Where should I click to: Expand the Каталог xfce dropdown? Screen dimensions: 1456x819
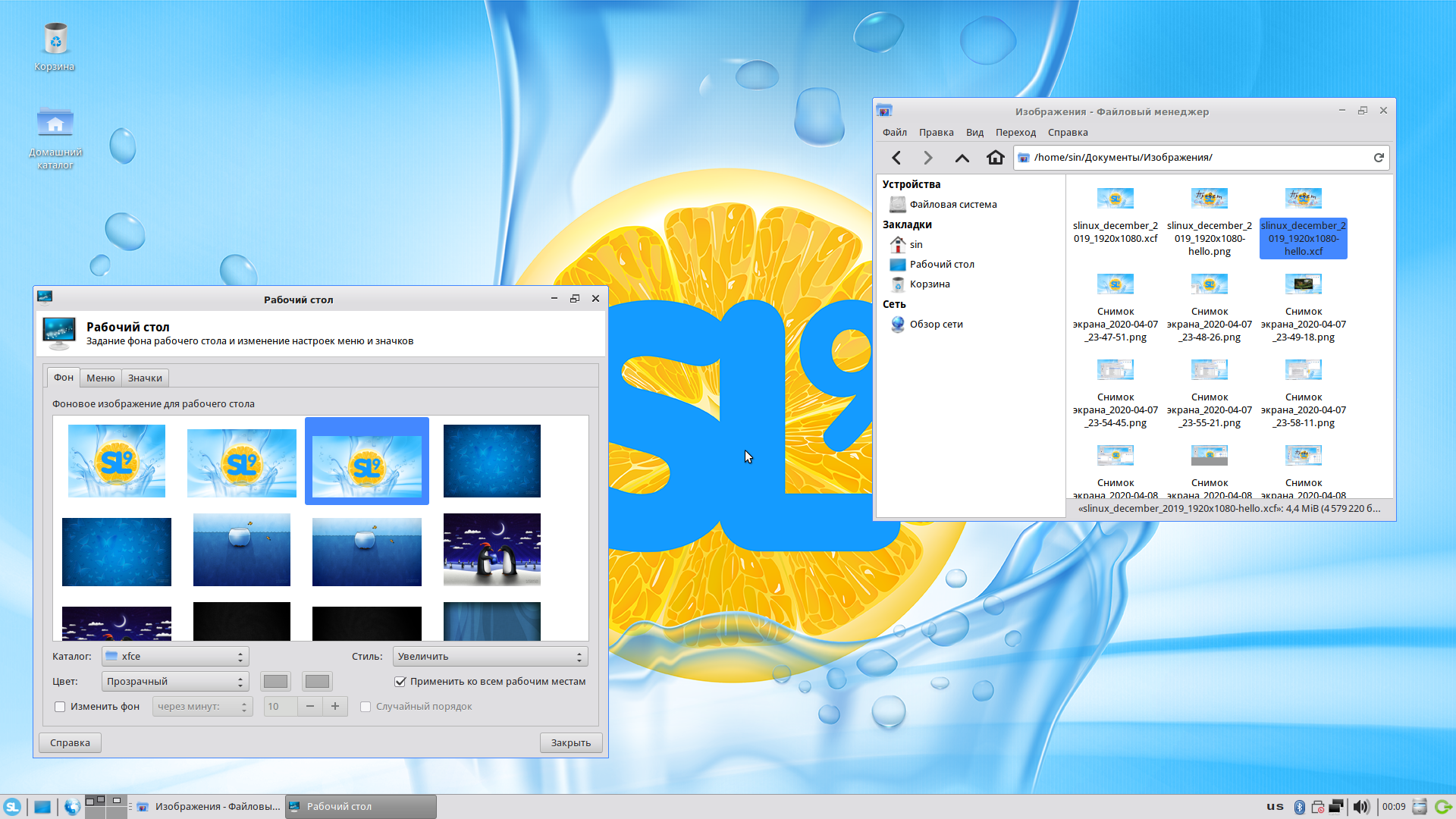click(x=175, y=657)
